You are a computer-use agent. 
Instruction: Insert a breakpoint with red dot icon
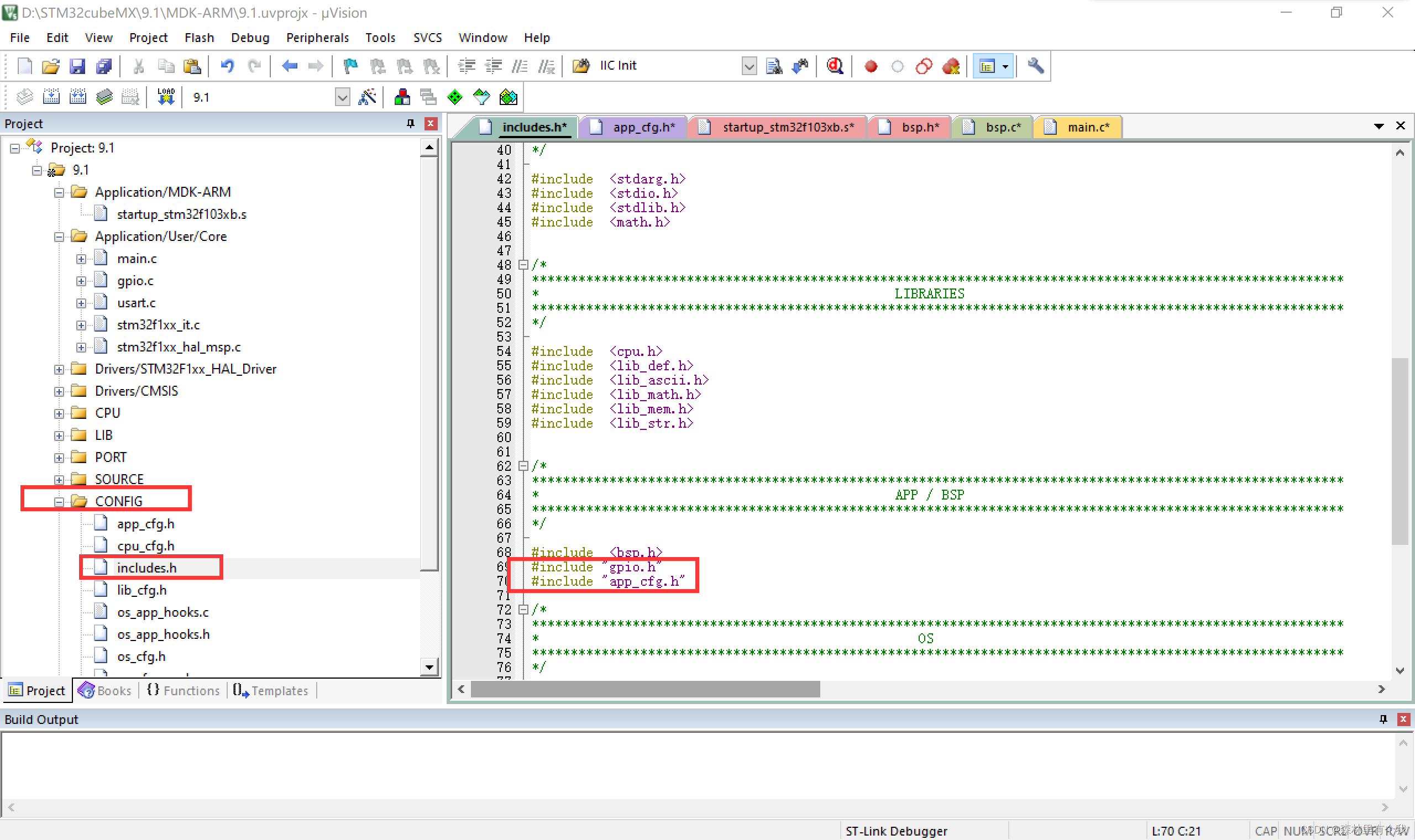(871, 66)
